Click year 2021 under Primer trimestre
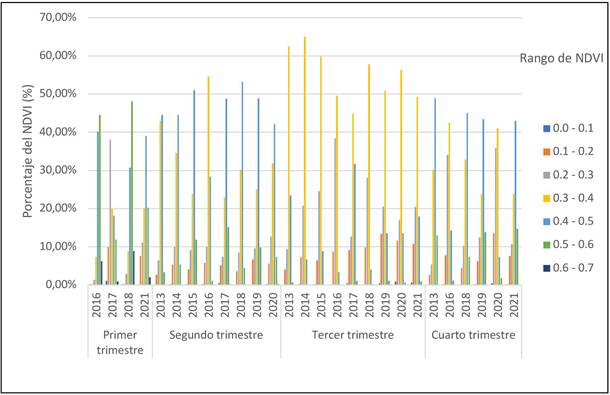The height and width of the screenshot is (395, 610). tap(144, 305)
